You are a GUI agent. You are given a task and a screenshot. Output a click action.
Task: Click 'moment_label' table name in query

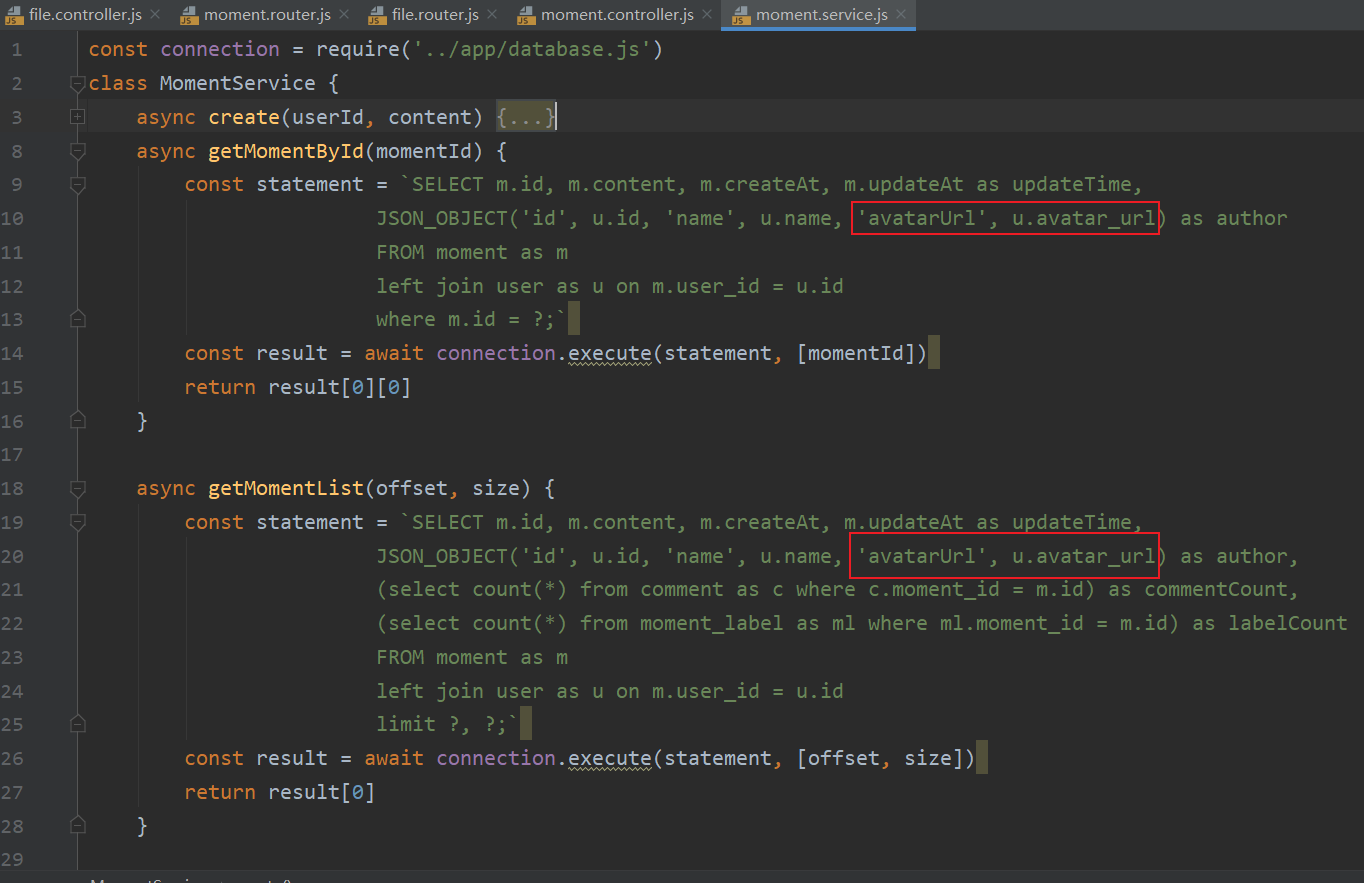712,623
